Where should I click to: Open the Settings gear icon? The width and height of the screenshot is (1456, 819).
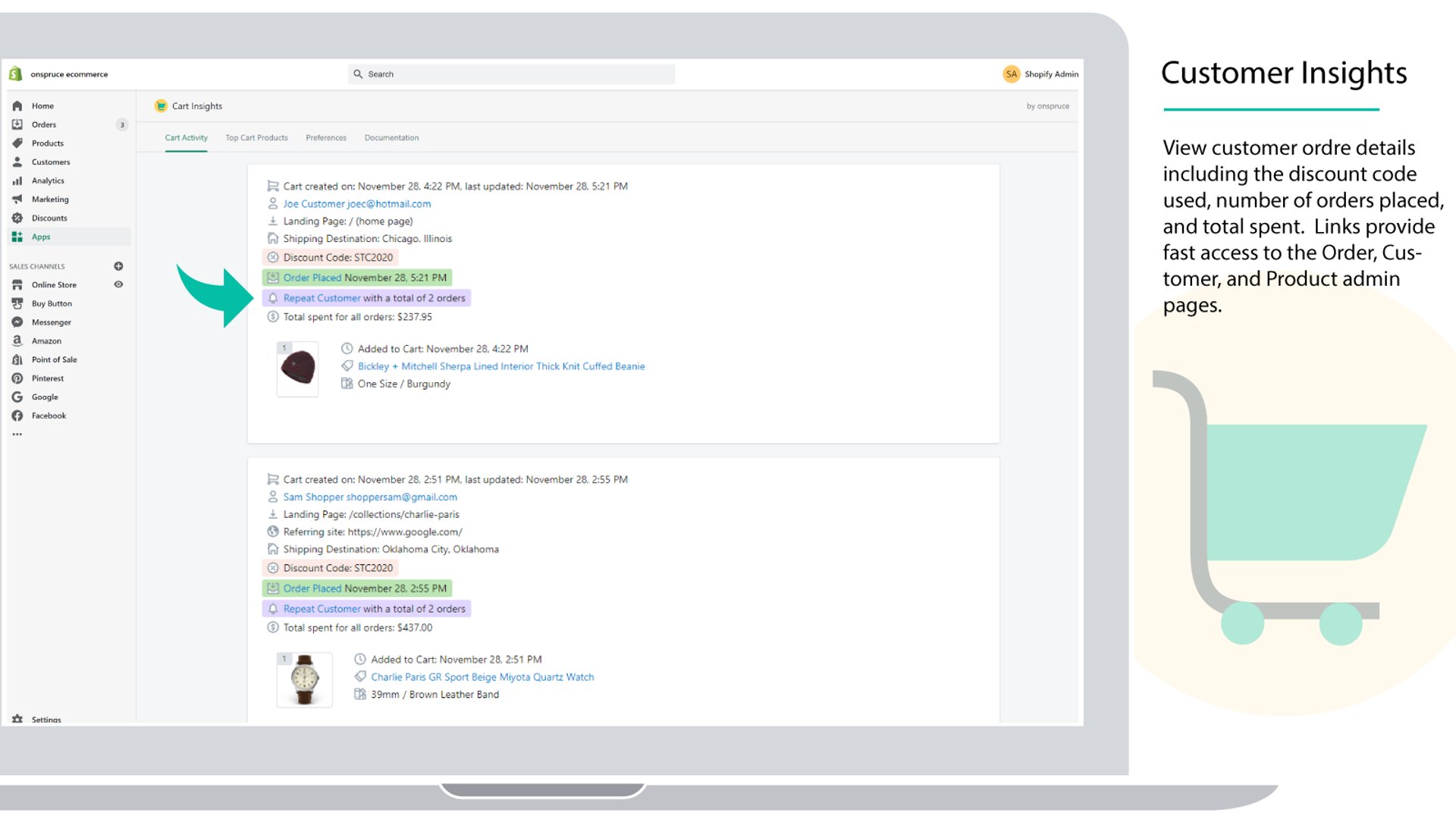click(x=17, y=719)
